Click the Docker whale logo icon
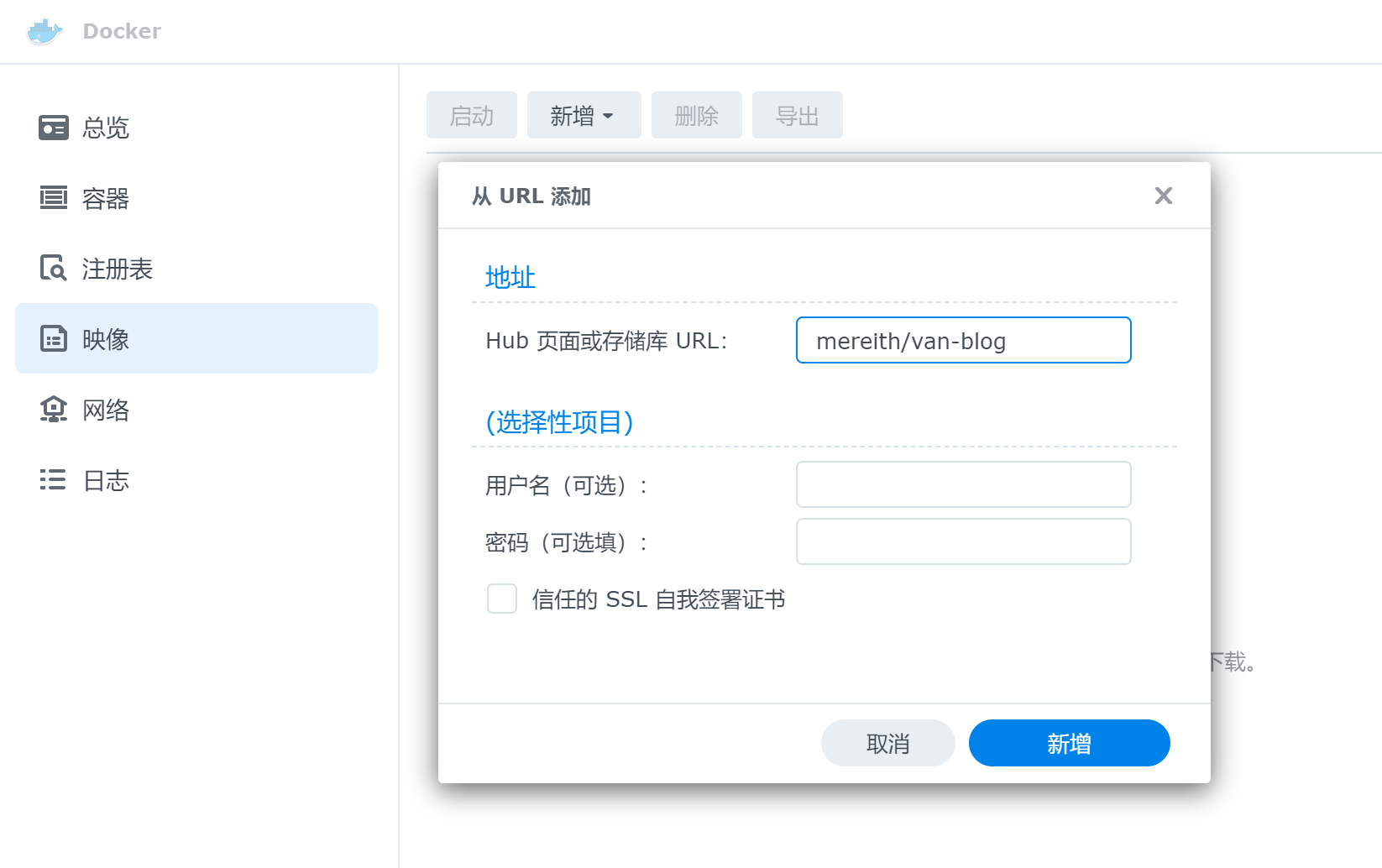This screenshot has width=1382, height=868. click(x=45, y=32)
